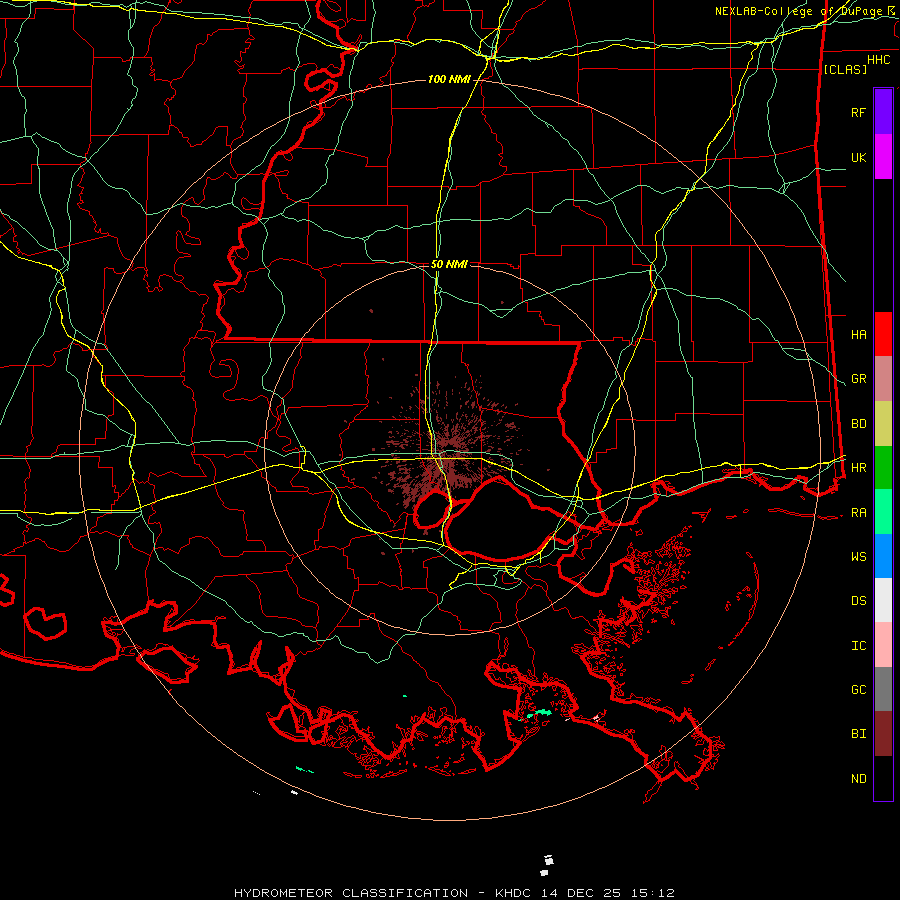Image resolution: width=900 pixels, height=900 pixels.
Task: Click the HHC product label
Action: click(x=878, y=60)
